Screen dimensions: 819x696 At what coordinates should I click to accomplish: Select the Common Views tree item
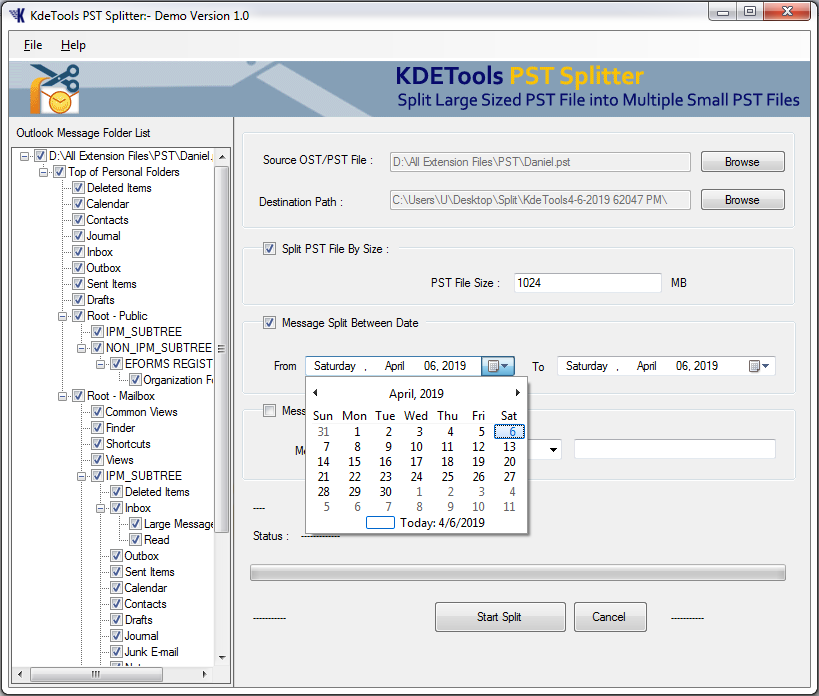[141, 412]
